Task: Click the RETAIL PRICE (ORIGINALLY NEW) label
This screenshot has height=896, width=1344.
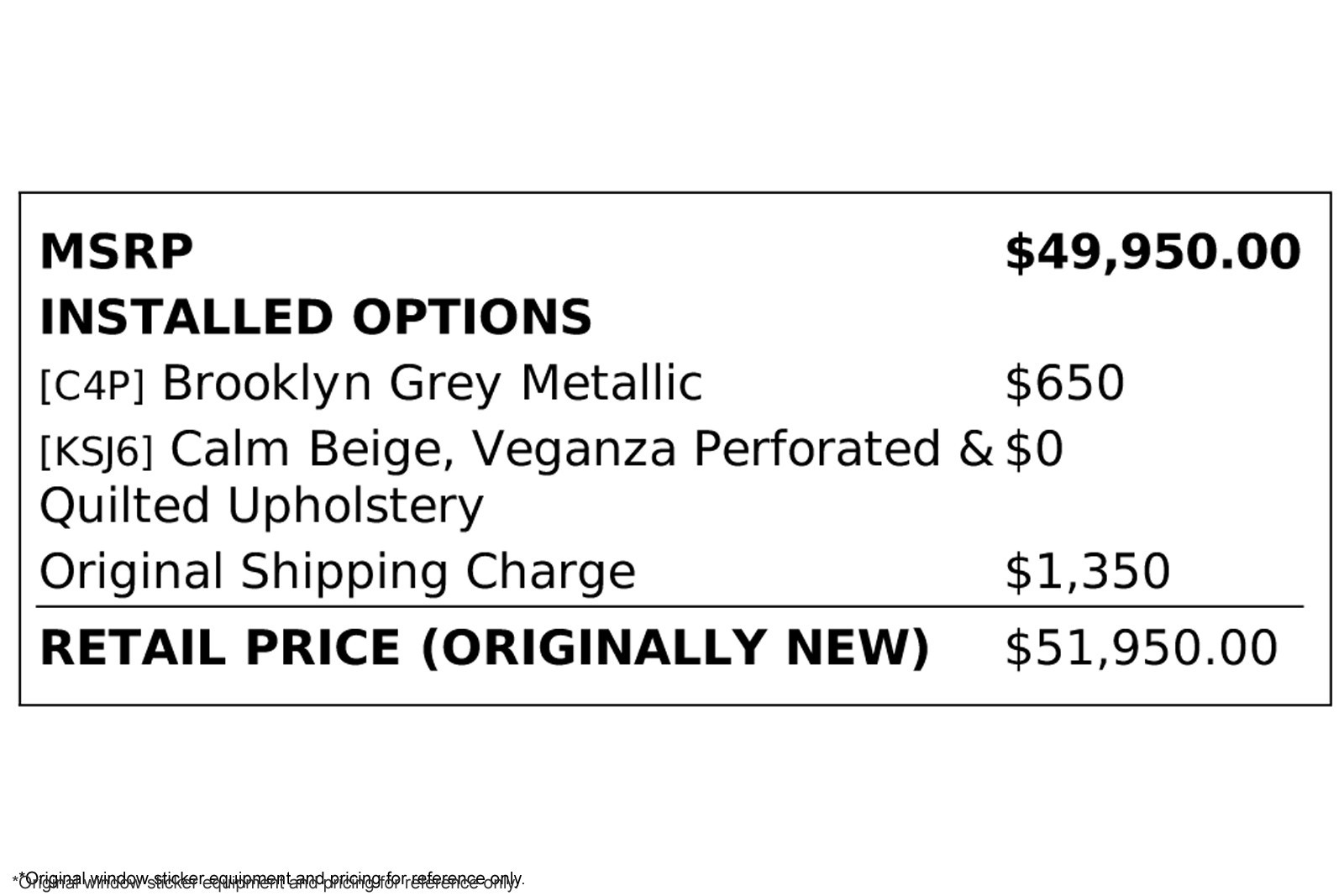Action: pyautogui.click(x=484, y=648)
